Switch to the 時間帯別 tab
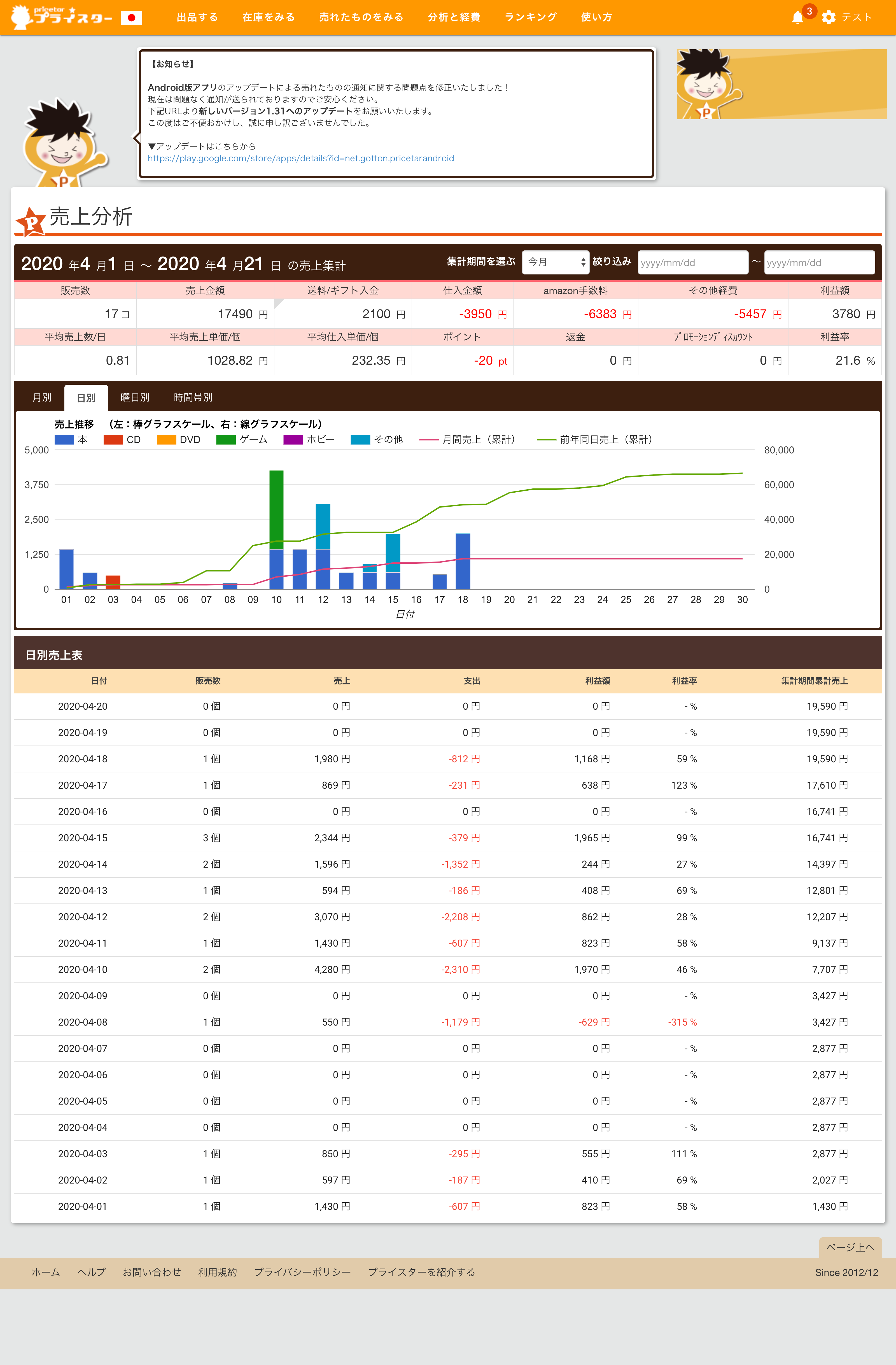Screen dimensions: 896x1365 click(x=193, y=397)
